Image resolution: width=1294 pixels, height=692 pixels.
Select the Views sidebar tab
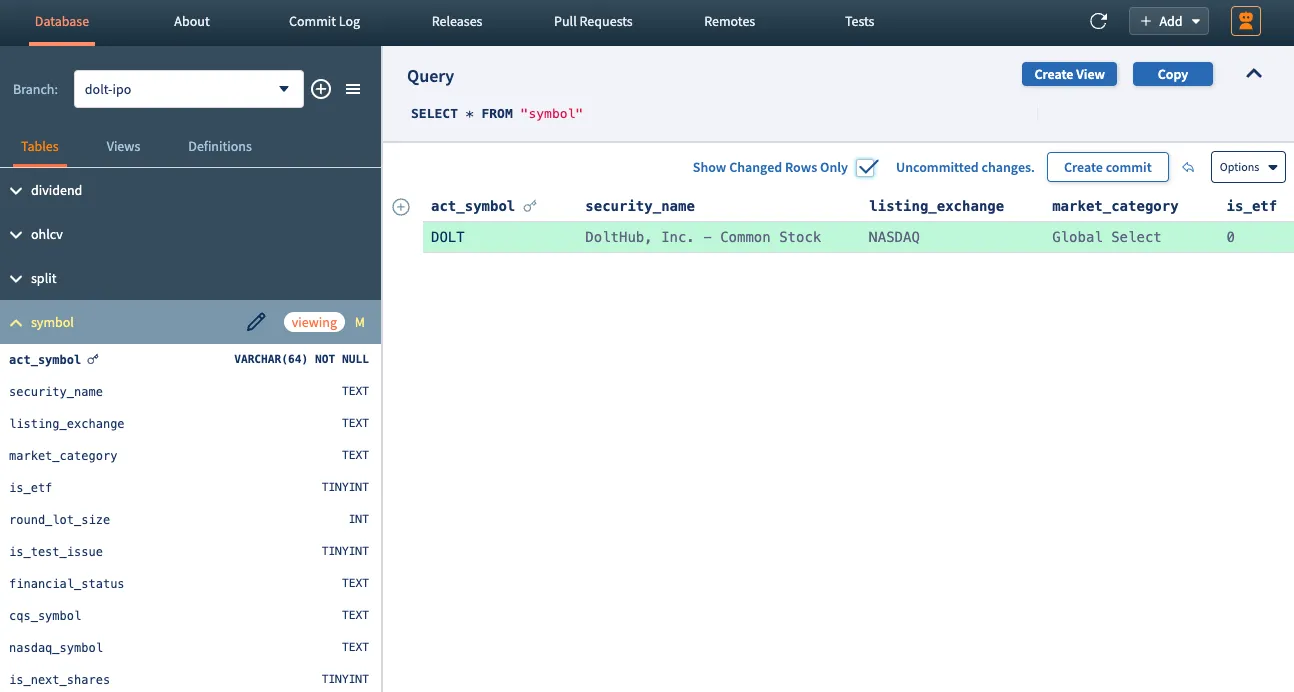(123, 146)
